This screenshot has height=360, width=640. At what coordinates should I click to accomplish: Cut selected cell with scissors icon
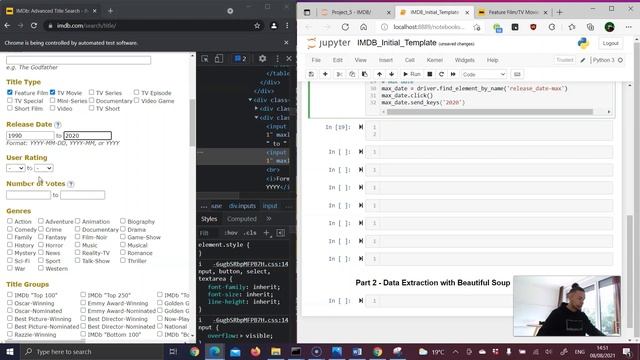pos(339,74)
